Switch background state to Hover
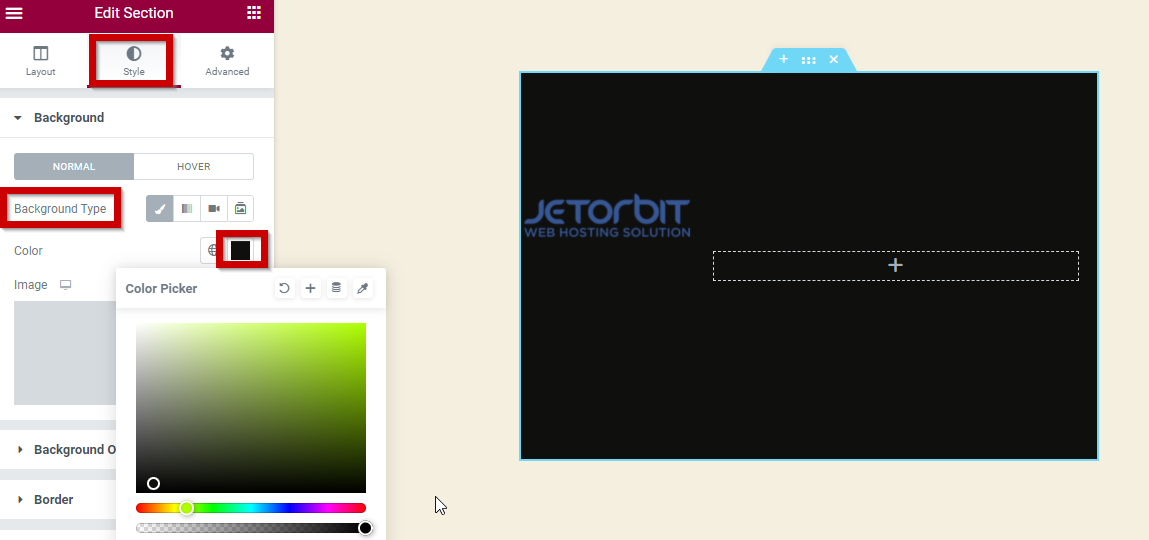Viewport: 1149px width, 540px height. point(193,166)
